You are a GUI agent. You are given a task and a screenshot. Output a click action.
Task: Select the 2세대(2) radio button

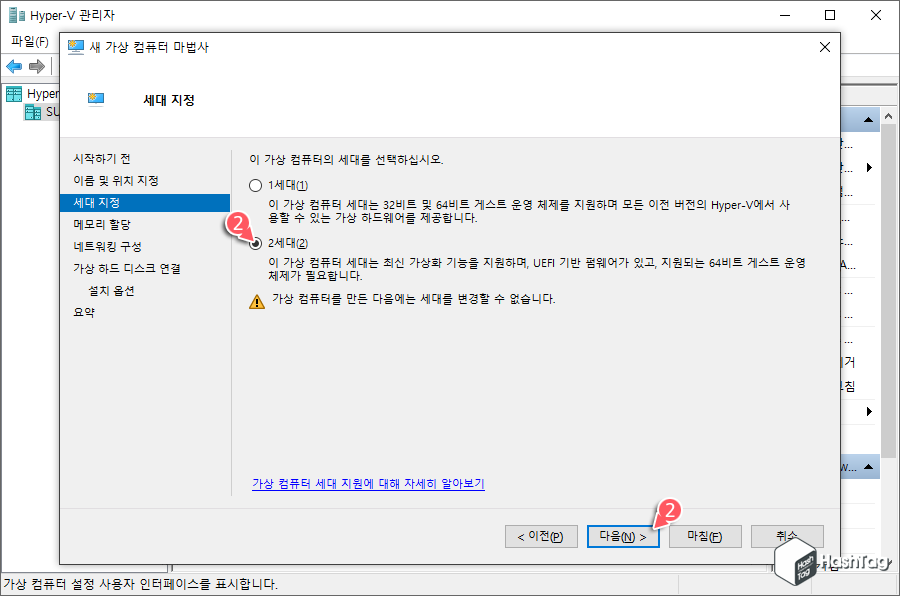(x=255, y=243)
